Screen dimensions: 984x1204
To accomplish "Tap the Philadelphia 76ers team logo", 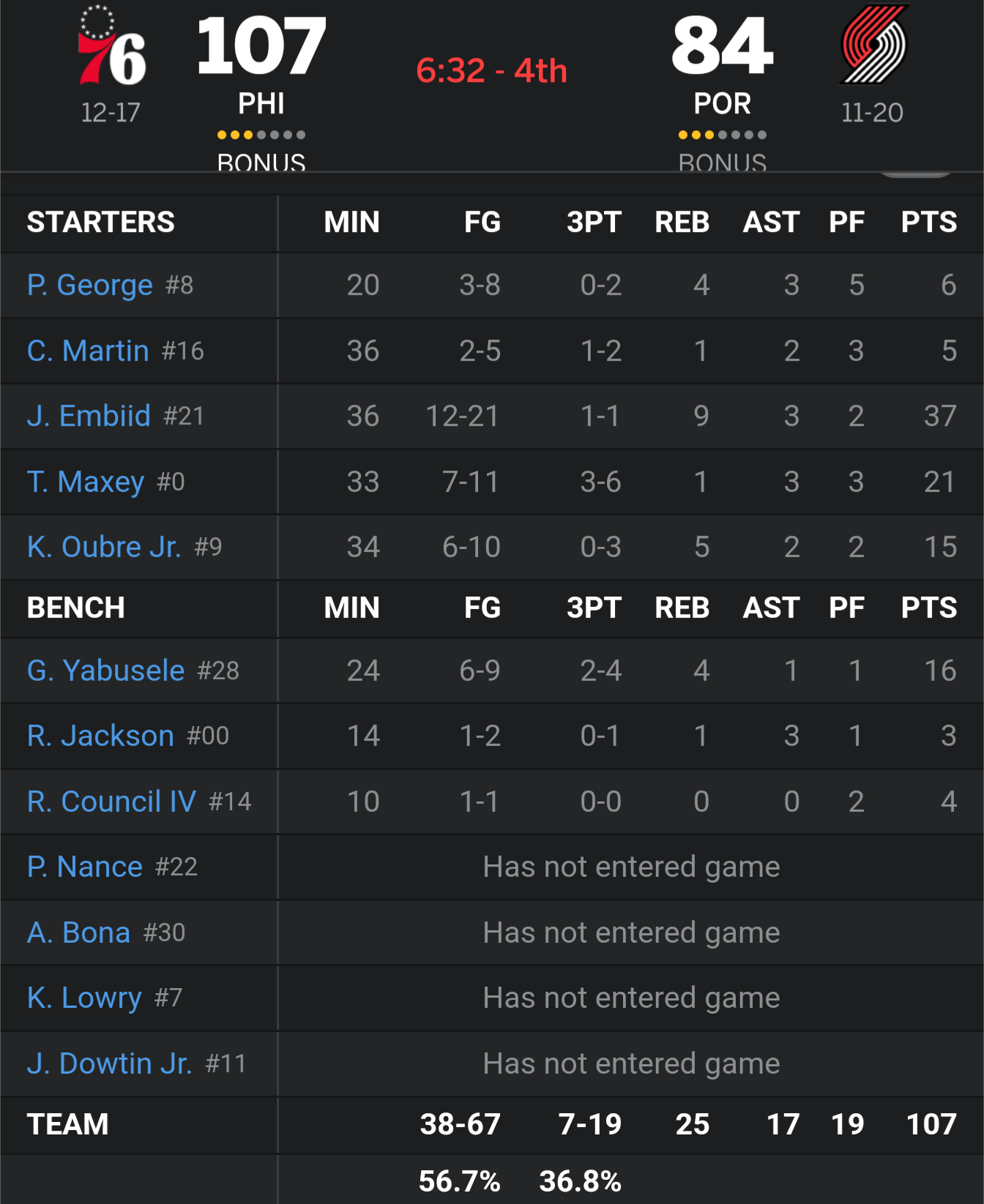I will [111, 47].
